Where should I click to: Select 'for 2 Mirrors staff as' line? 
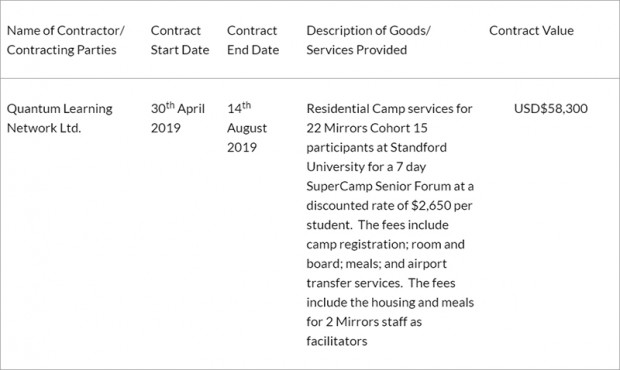click(364, 322)
